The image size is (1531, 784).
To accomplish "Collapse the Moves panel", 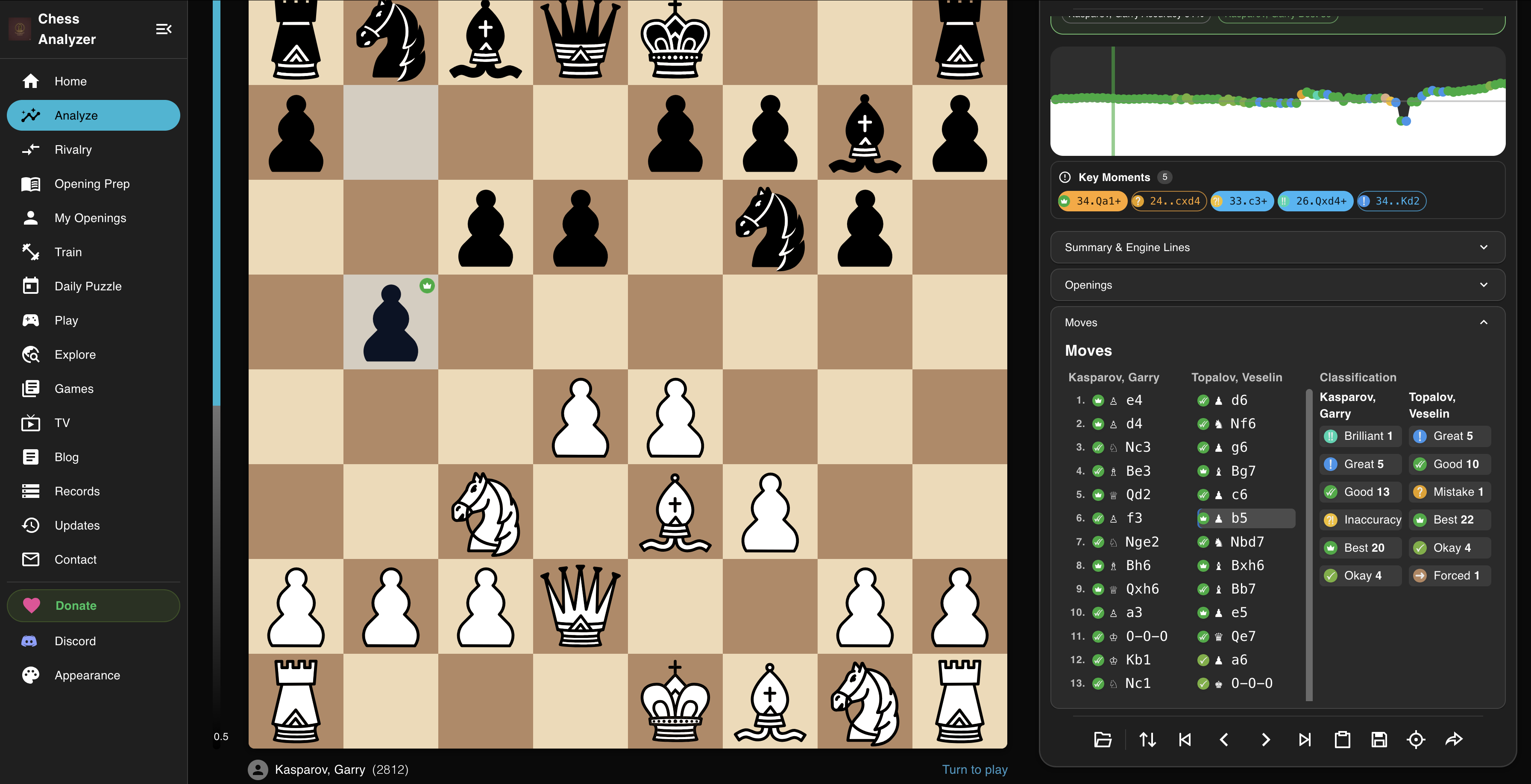I will coord(1484,322).
